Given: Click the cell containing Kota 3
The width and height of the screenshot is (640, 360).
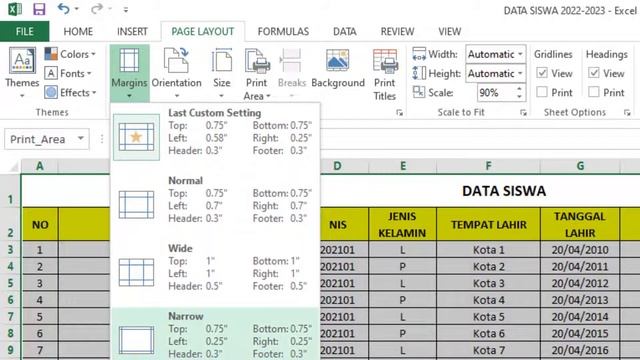Looking at the screenshot, I should coord(488,283).
